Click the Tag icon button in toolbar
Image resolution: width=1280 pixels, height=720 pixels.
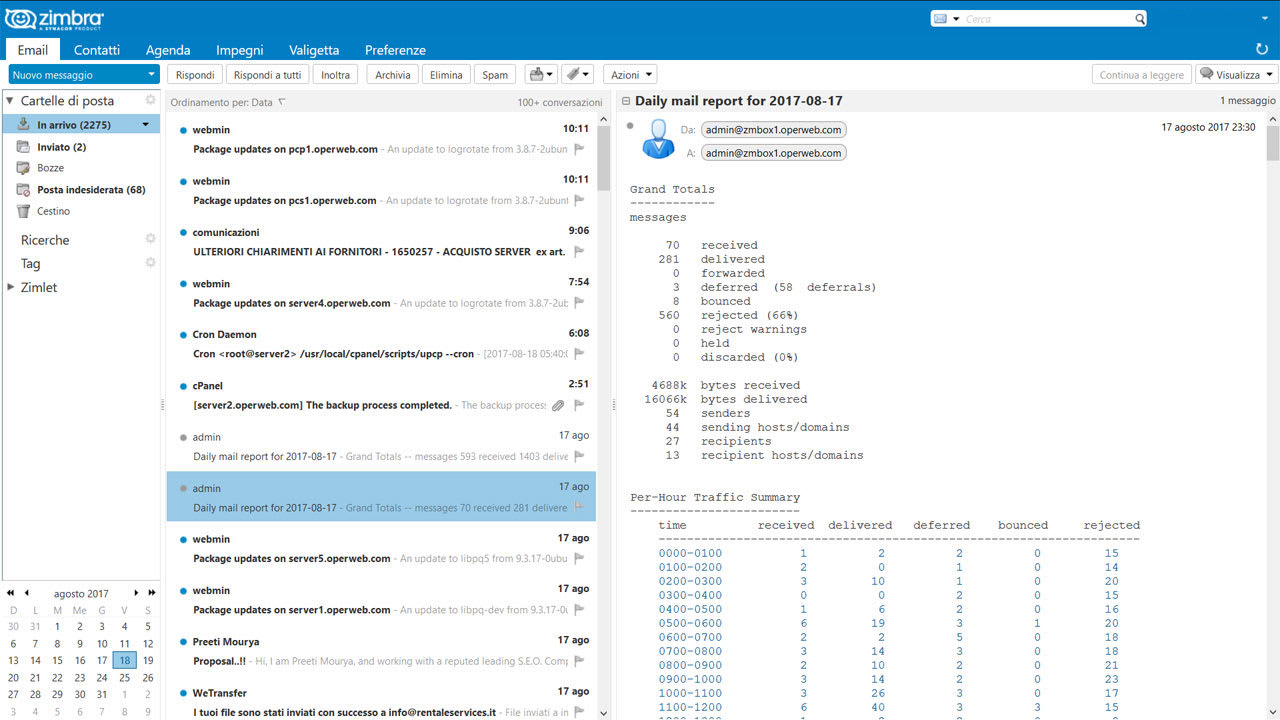coord(577,75)
